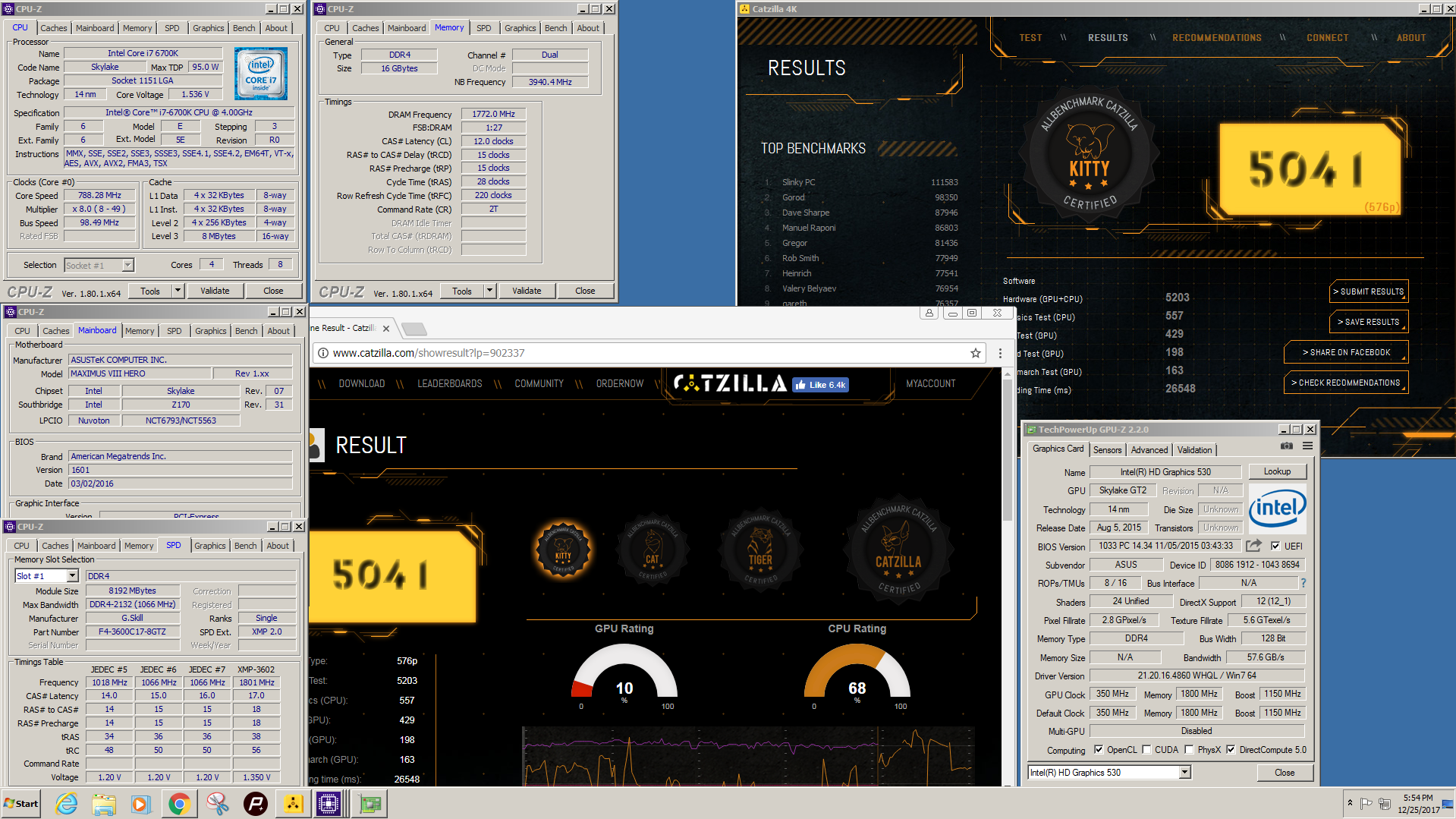Click the browser address bar URL
The height and width of the screenshot is (819, 1456).
[429, 353]
